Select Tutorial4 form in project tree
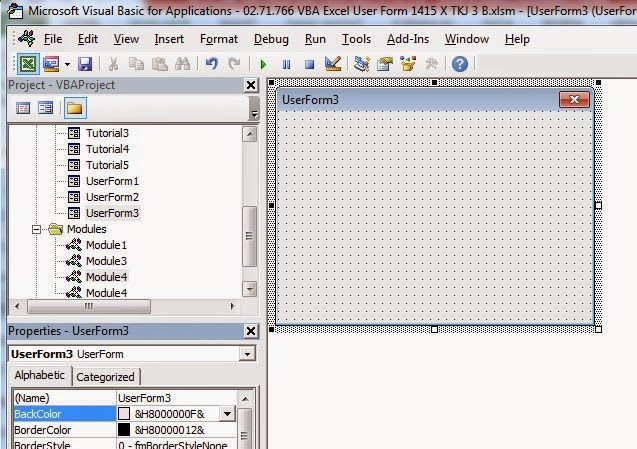The height and width of the screenshot is (449, 637). pos(107,149)
